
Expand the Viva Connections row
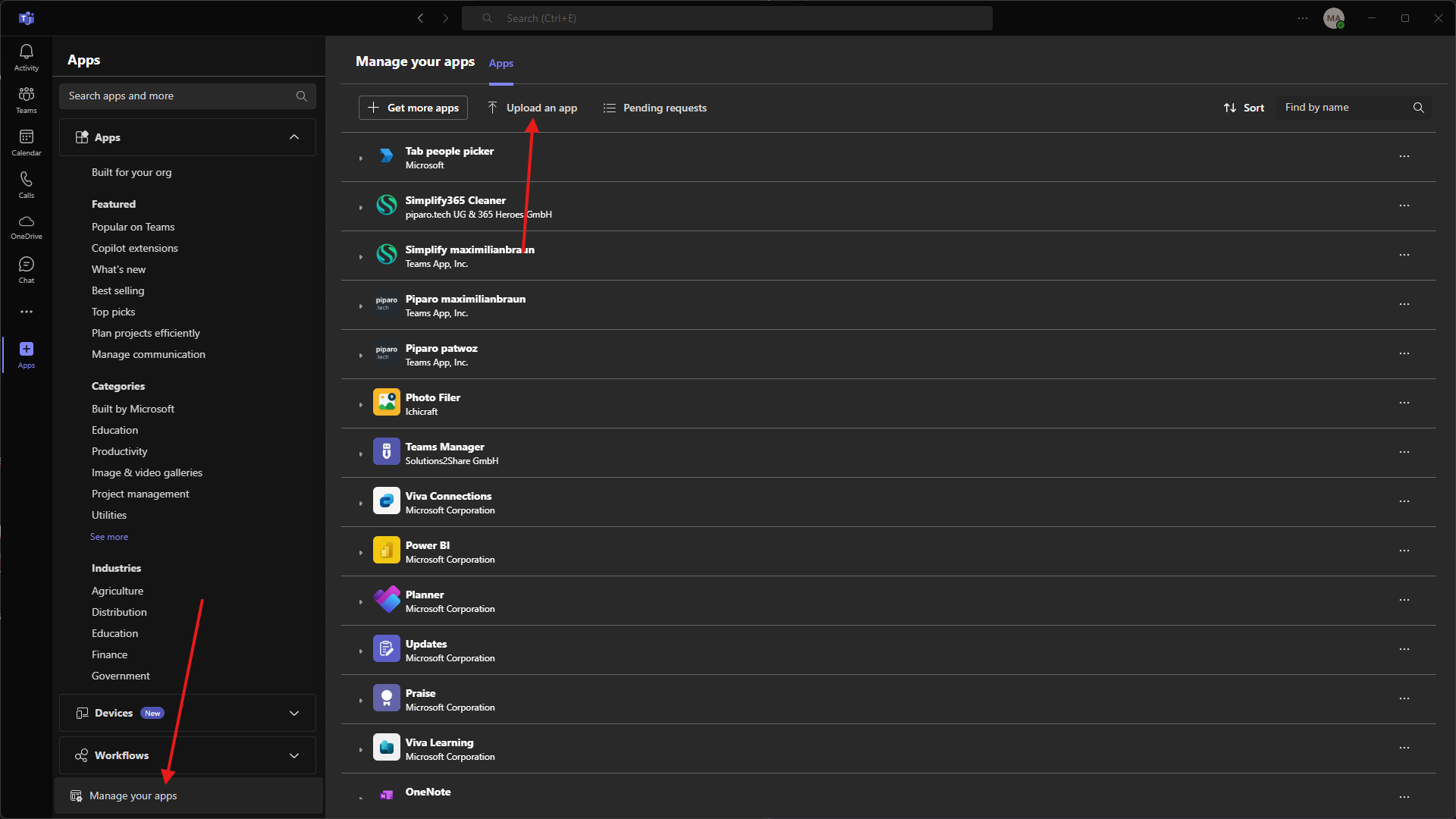pyautogui.click(x=361, y=504)
